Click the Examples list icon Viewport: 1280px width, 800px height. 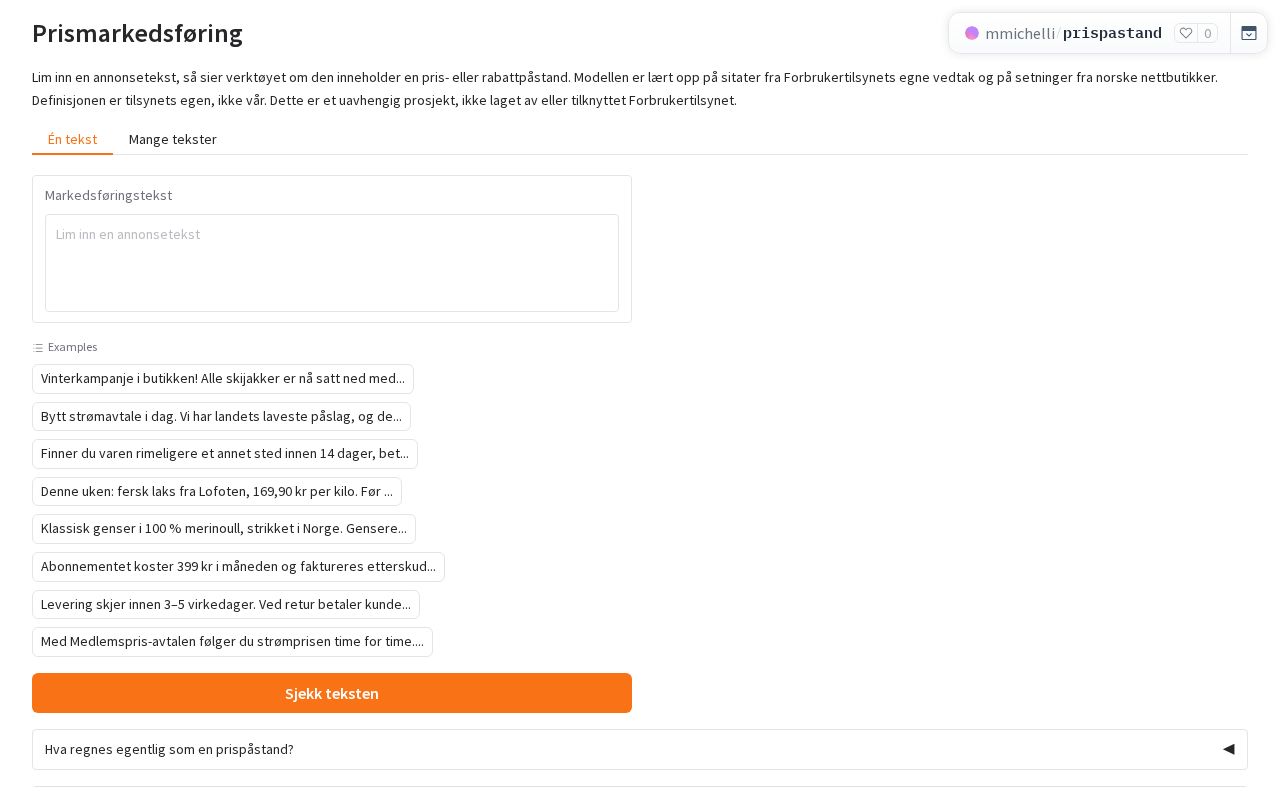point(38,348)
